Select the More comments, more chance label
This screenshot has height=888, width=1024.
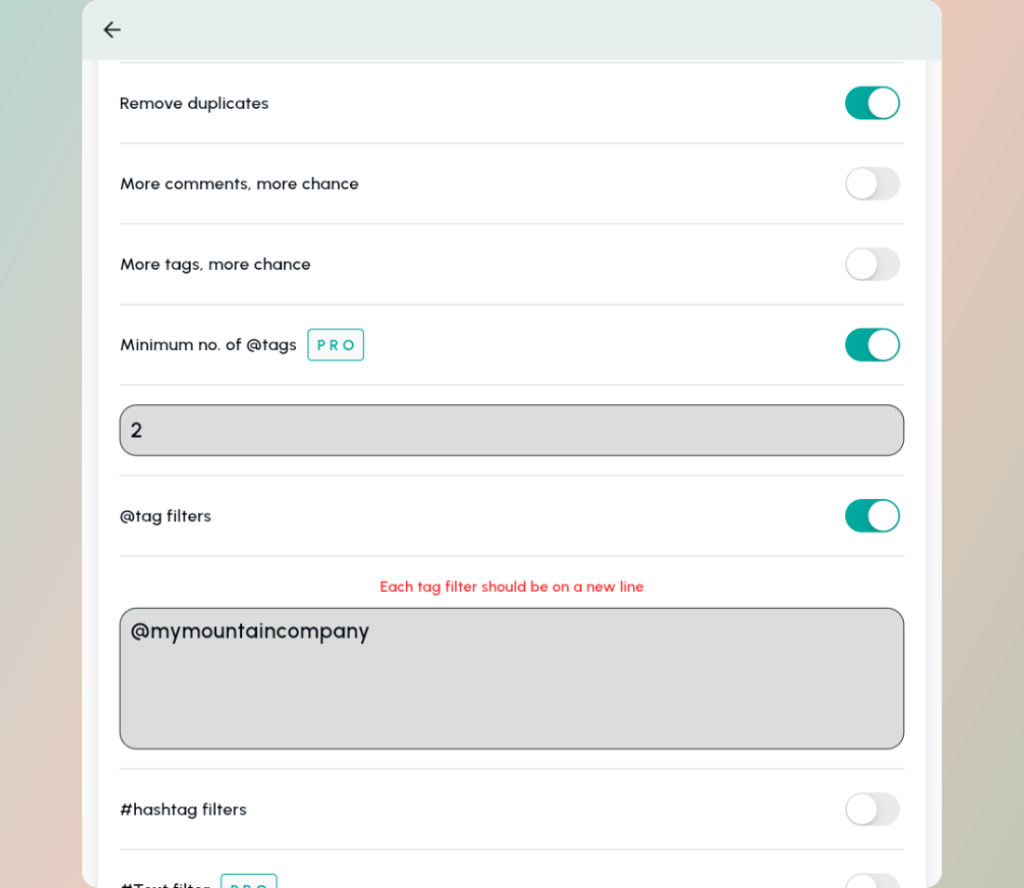coord(239,184)
